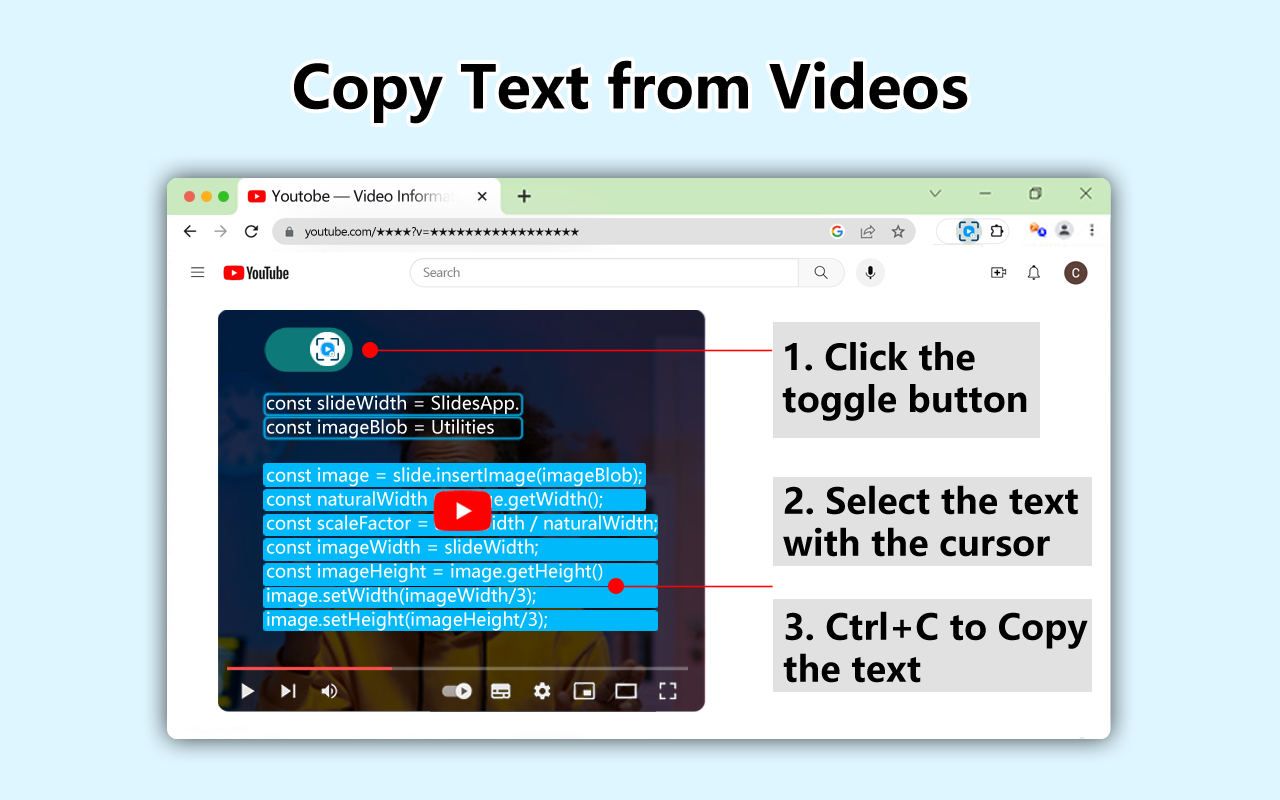Bookmark the page with the star icon

(898, 231)
